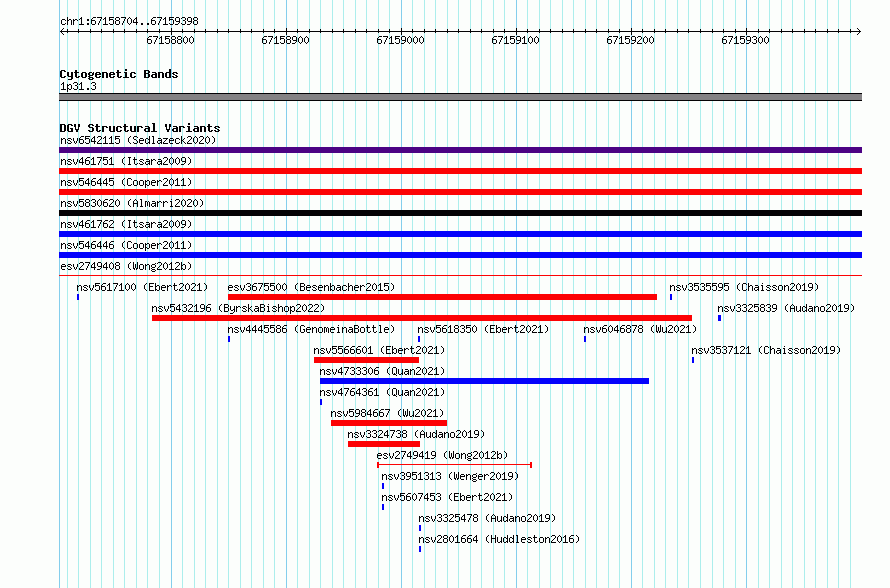Open nsv5607453 (Ebert2021) label
Screen dimensions: 890x588
click(x=447, y=497)
